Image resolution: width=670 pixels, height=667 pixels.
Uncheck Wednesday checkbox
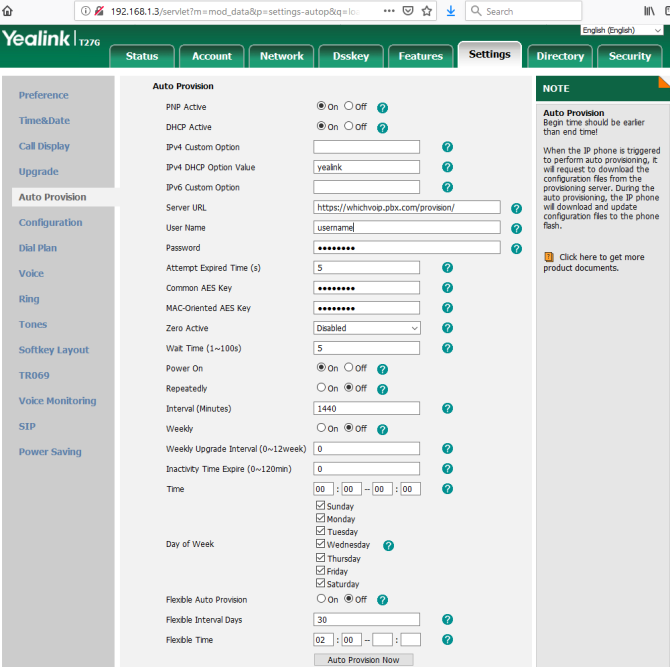(x=320, y=544)
